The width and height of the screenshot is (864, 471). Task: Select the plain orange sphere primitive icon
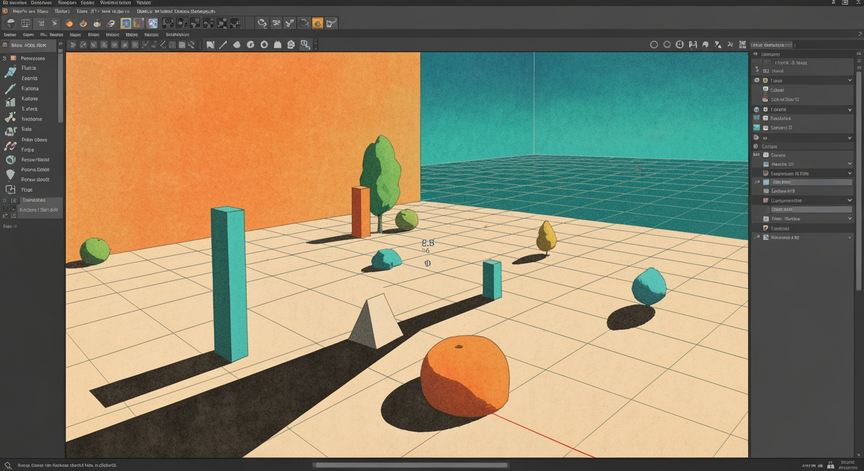tap(69, 23)
